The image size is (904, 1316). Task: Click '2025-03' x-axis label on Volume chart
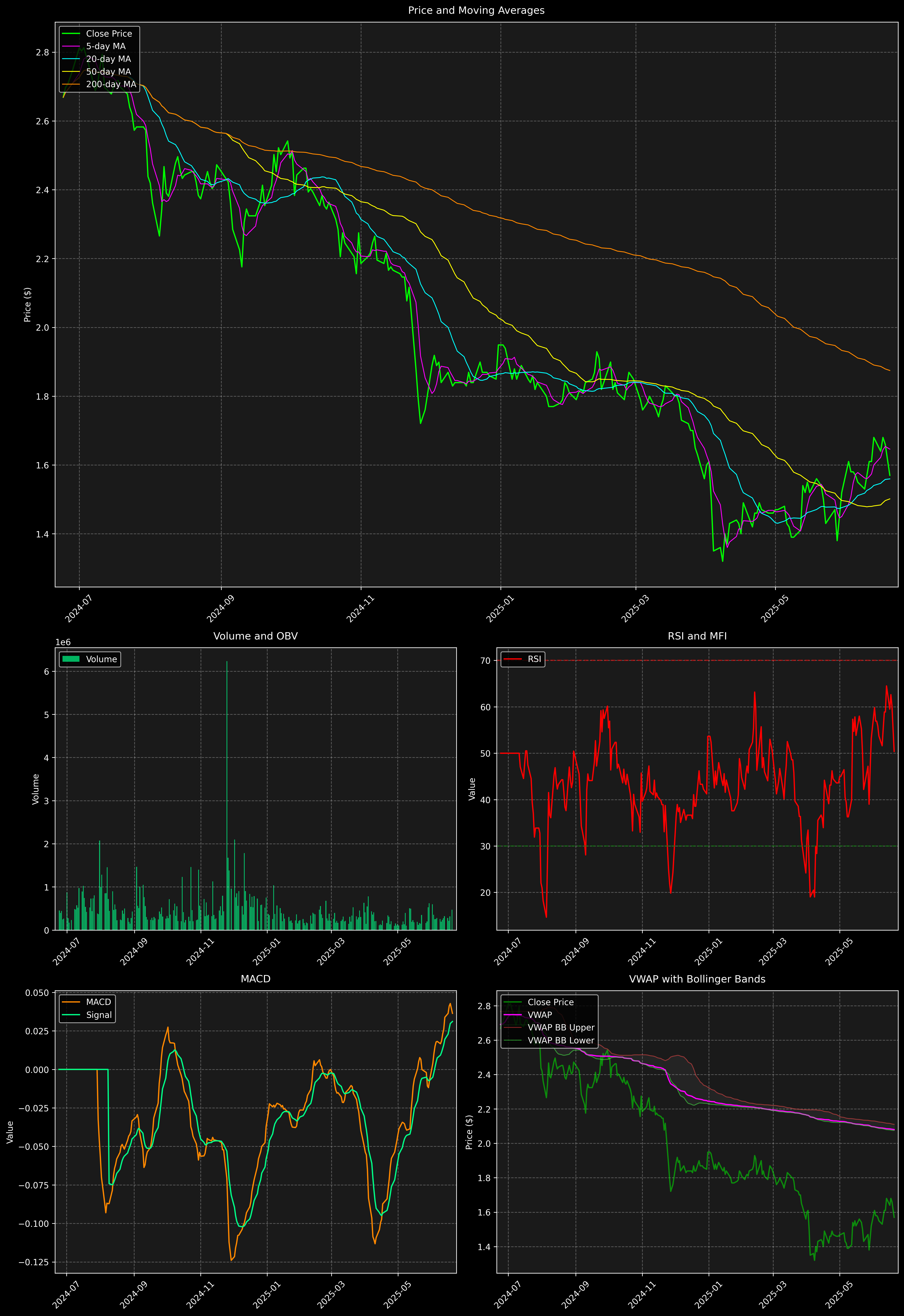331,952
